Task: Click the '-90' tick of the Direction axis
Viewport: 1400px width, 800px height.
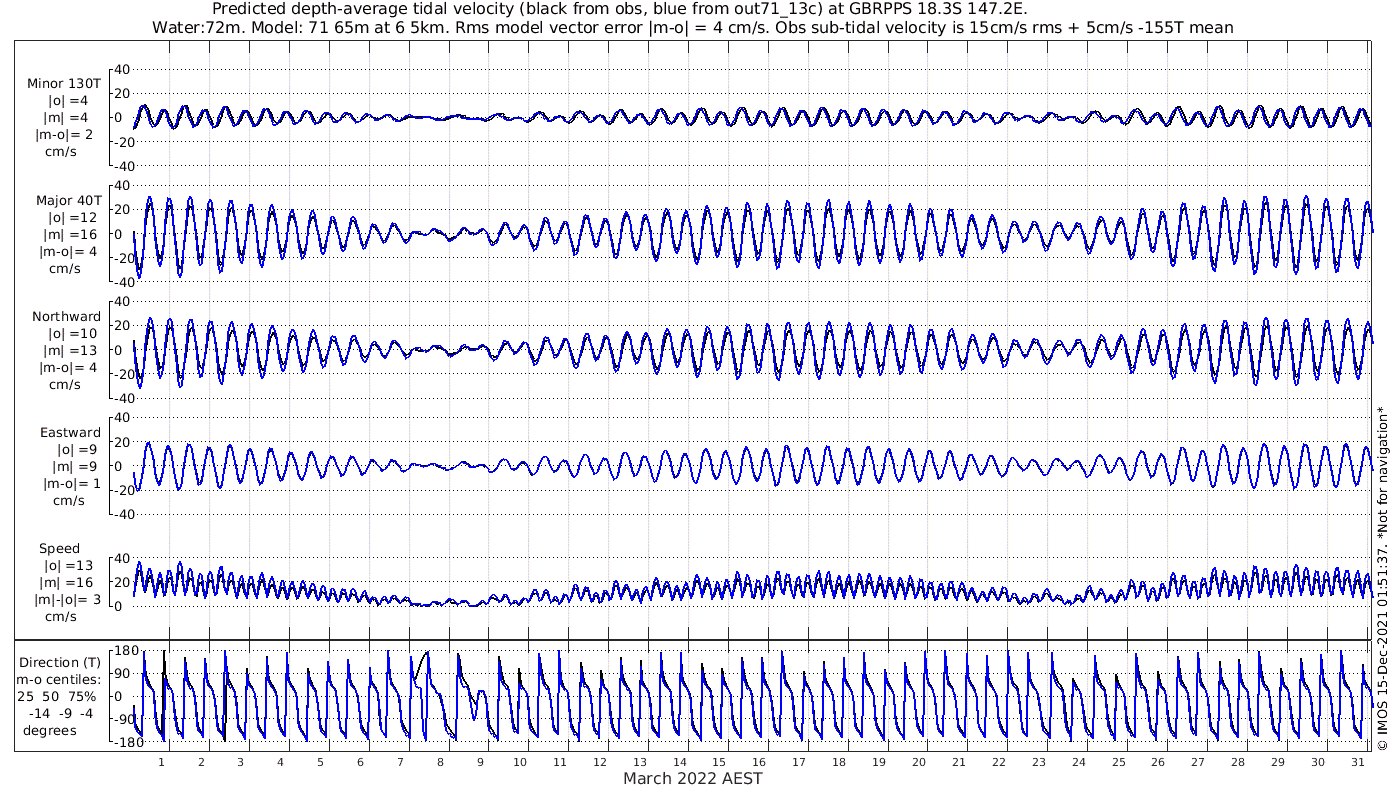Action: click(125, 720)
